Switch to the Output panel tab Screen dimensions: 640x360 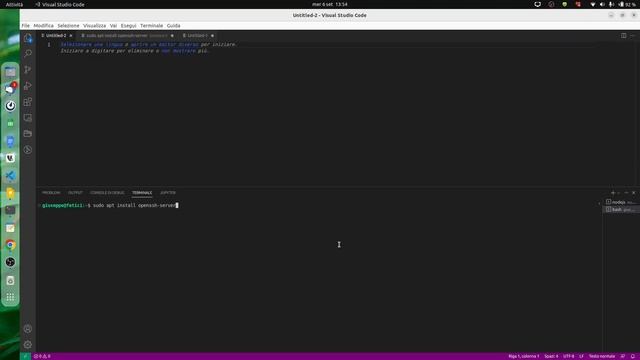[x=75, y=193]
